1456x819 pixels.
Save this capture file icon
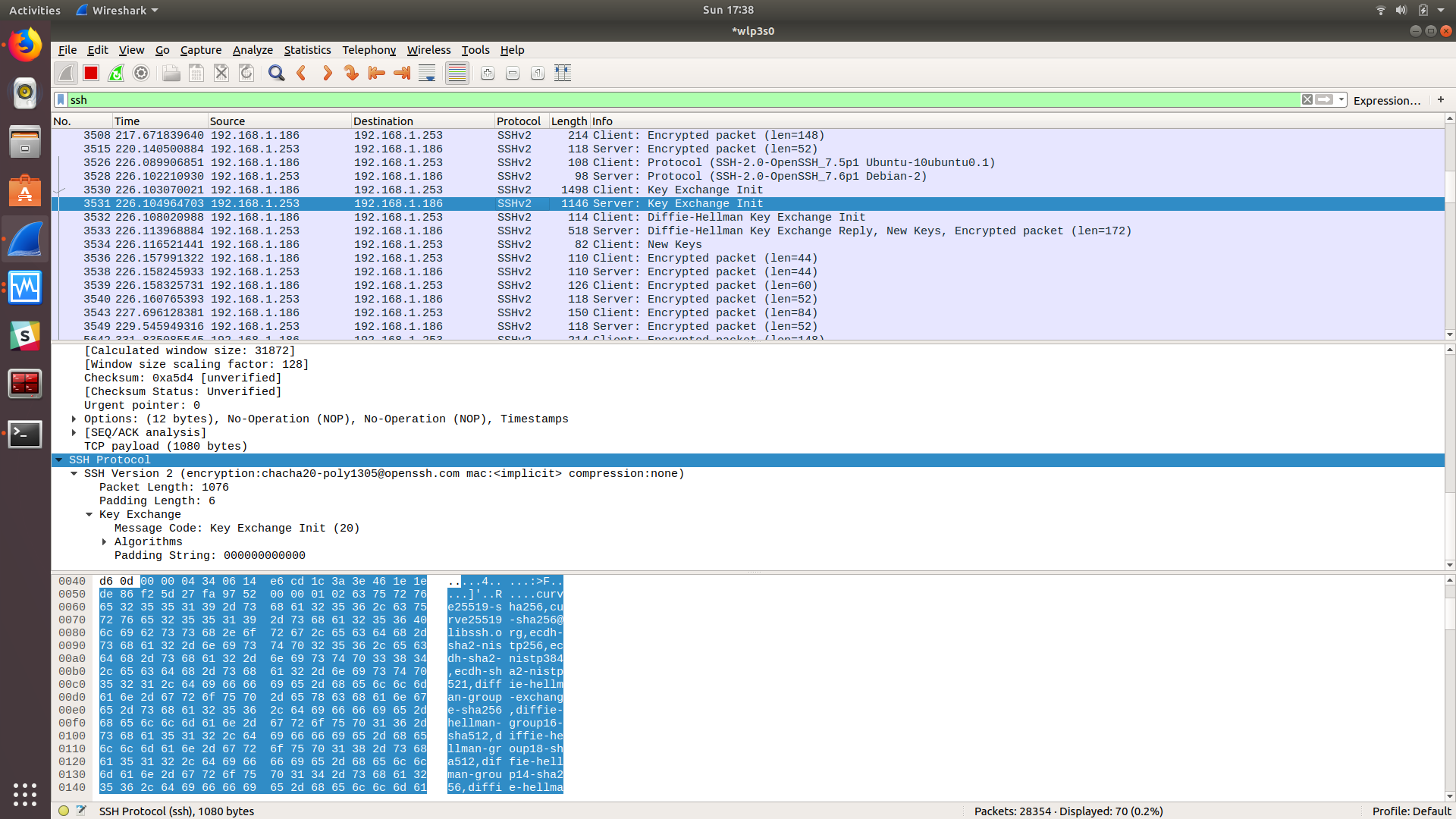click(x=196, y=73)
